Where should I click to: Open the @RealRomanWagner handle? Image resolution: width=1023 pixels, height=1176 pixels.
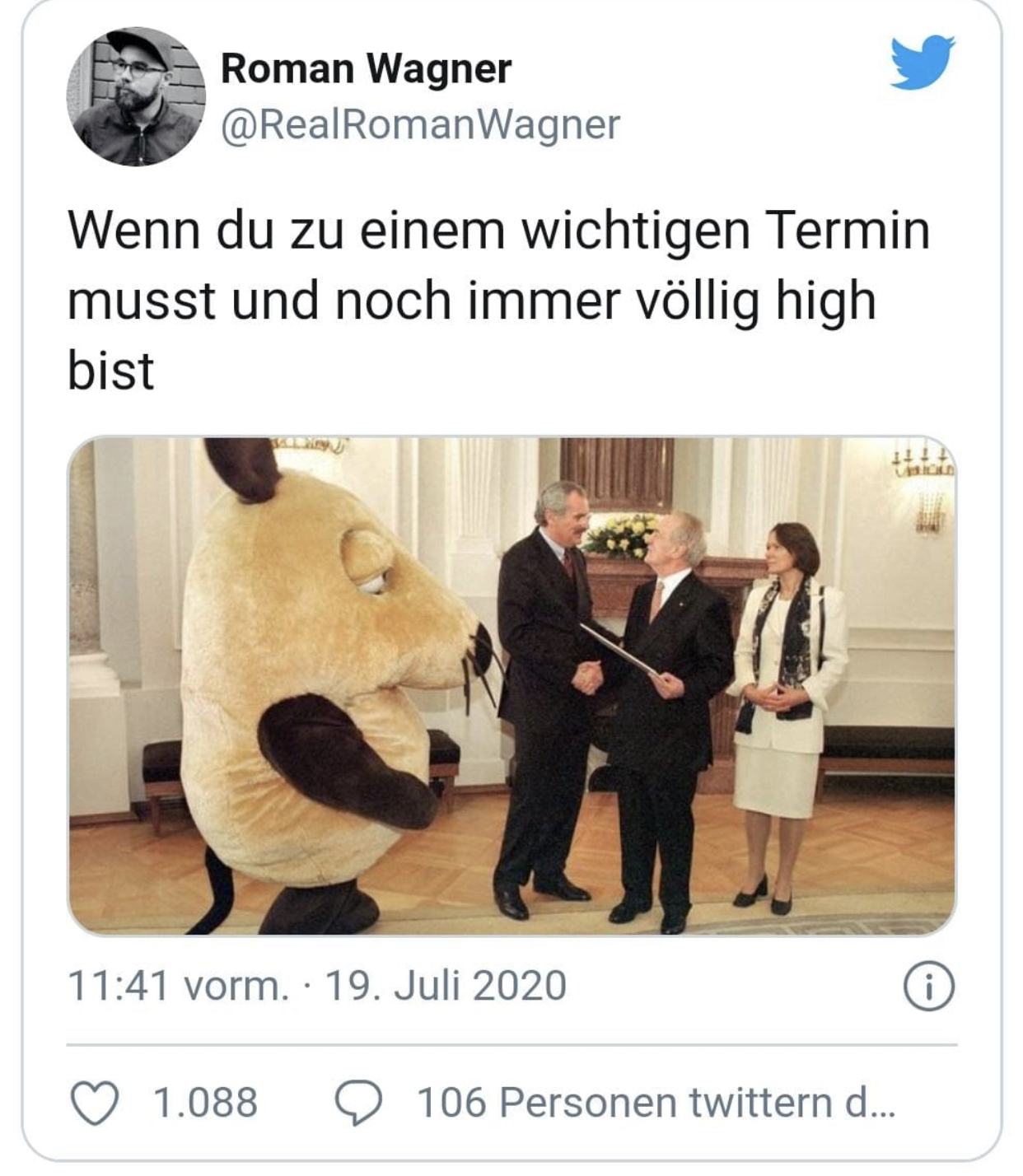[420, 125]
